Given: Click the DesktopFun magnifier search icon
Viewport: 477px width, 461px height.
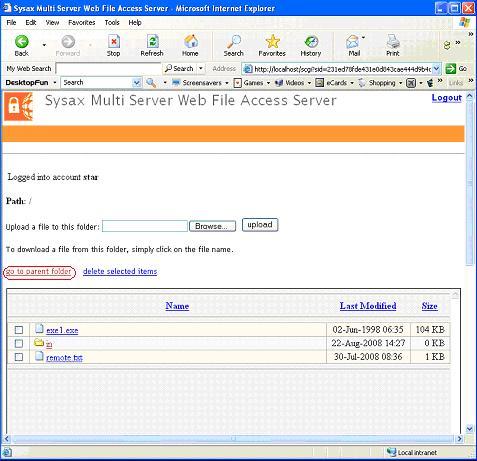Looking at the screenshot, I should pyautogui.click(x=151, y=82).
